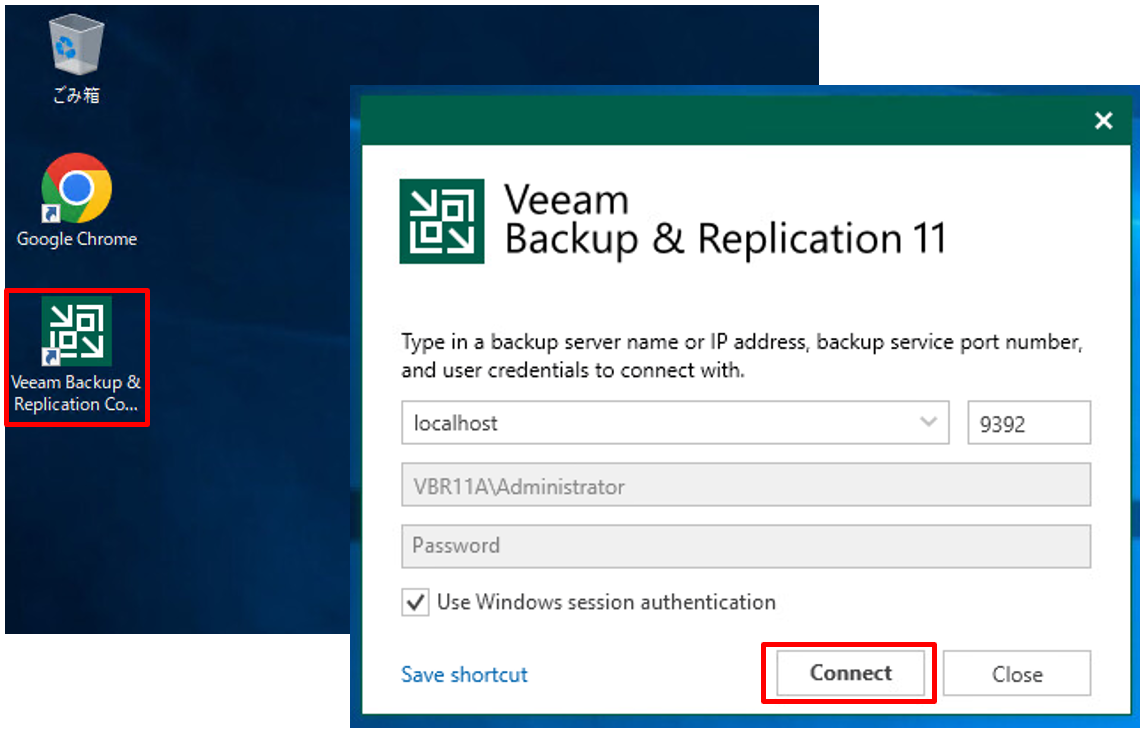Click the Save shortcut link
This screenshot has height=735, width=1144.
pos(464,674)
